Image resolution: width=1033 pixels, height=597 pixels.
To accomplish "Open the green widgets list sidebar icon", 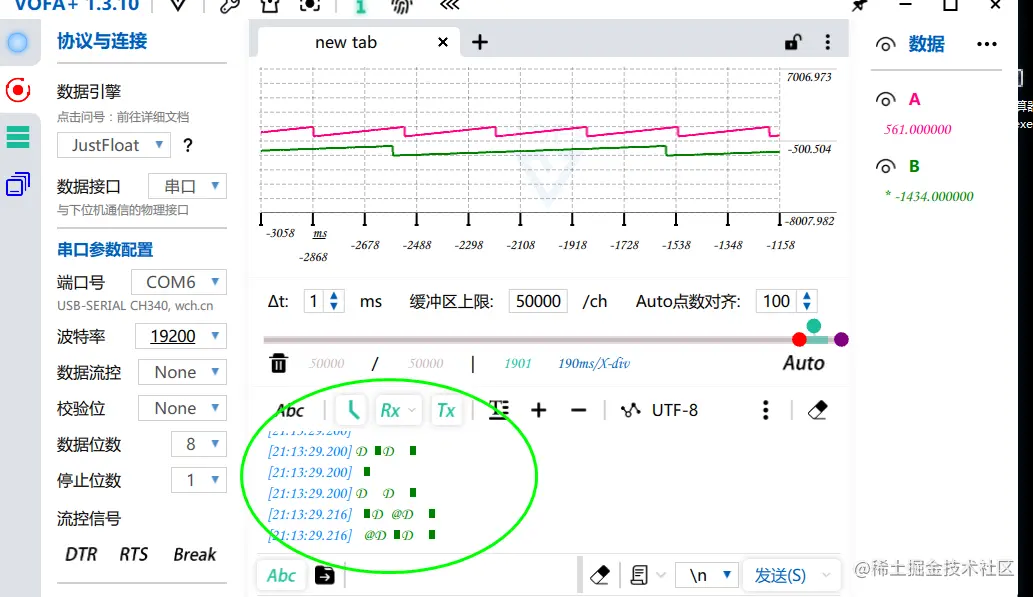I will [x=18, y=136].
